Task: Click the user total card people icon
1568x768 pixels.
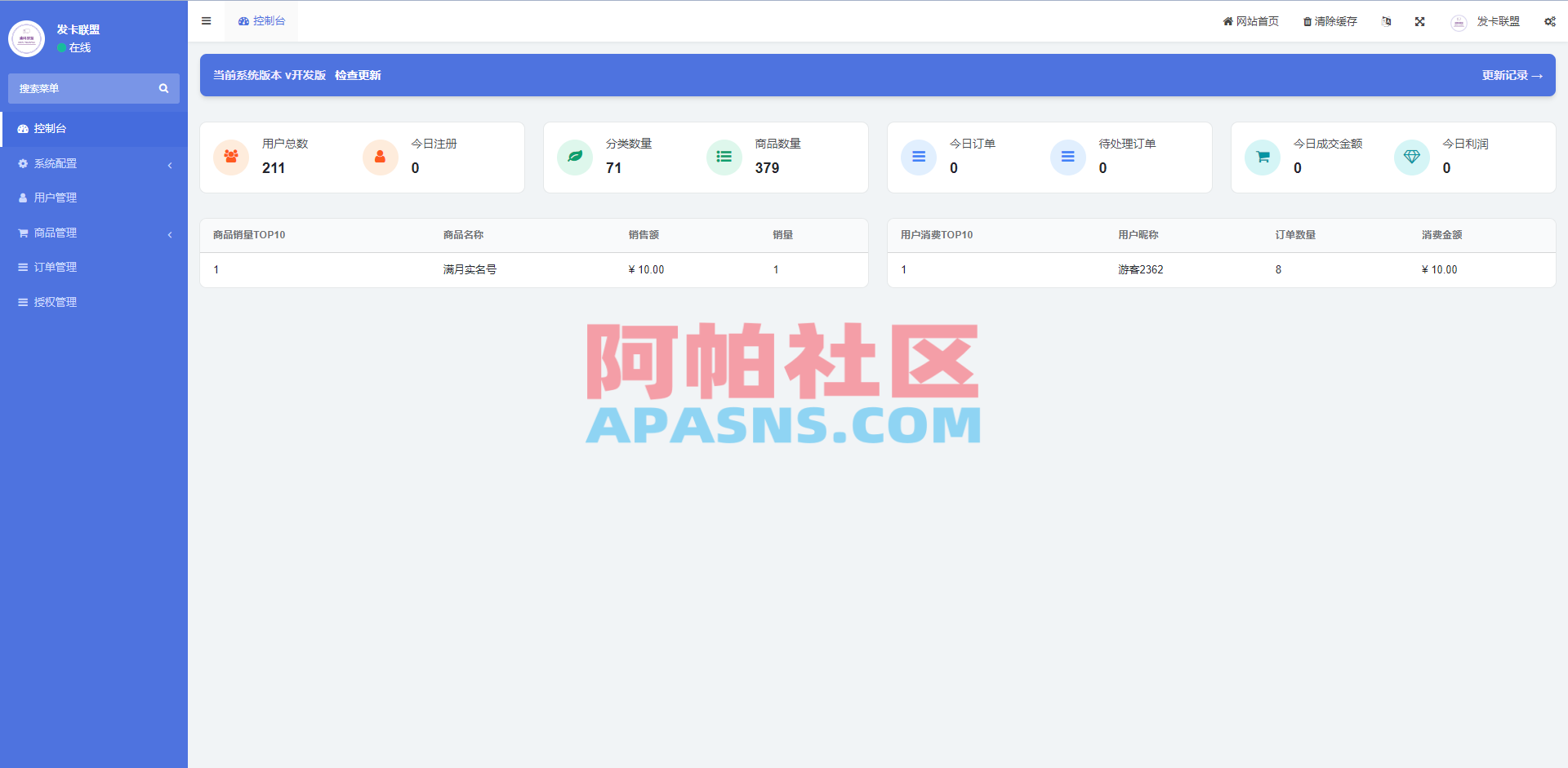Action: tap(230, 157)
